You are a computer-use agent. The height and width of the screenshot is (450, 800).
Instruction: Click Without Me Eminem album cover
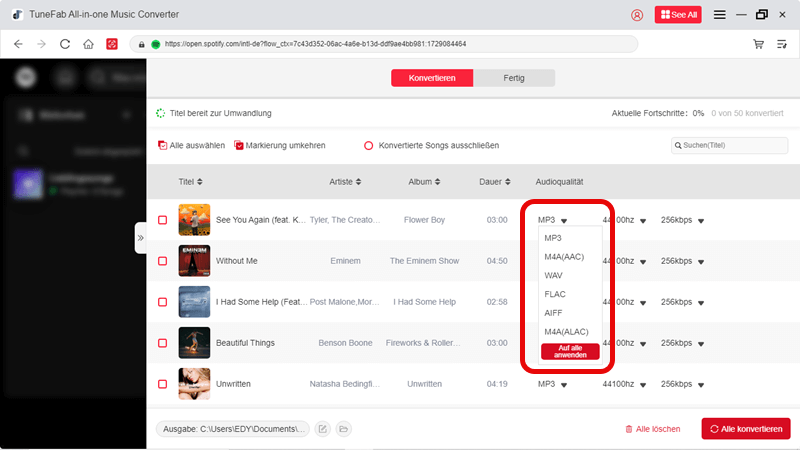(x=194, y=261)
